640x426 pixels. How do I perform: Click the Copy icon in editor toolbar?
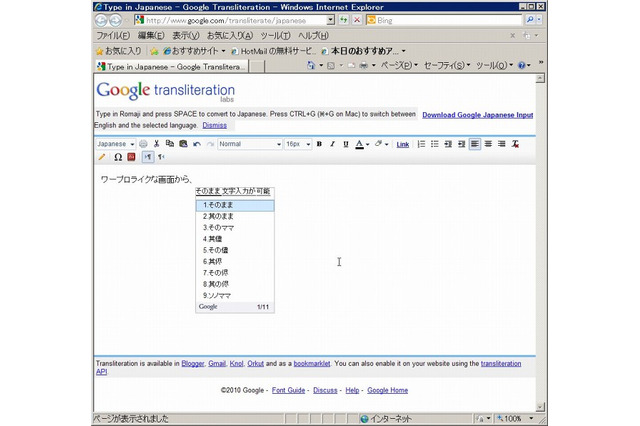(x=170, y=144)
